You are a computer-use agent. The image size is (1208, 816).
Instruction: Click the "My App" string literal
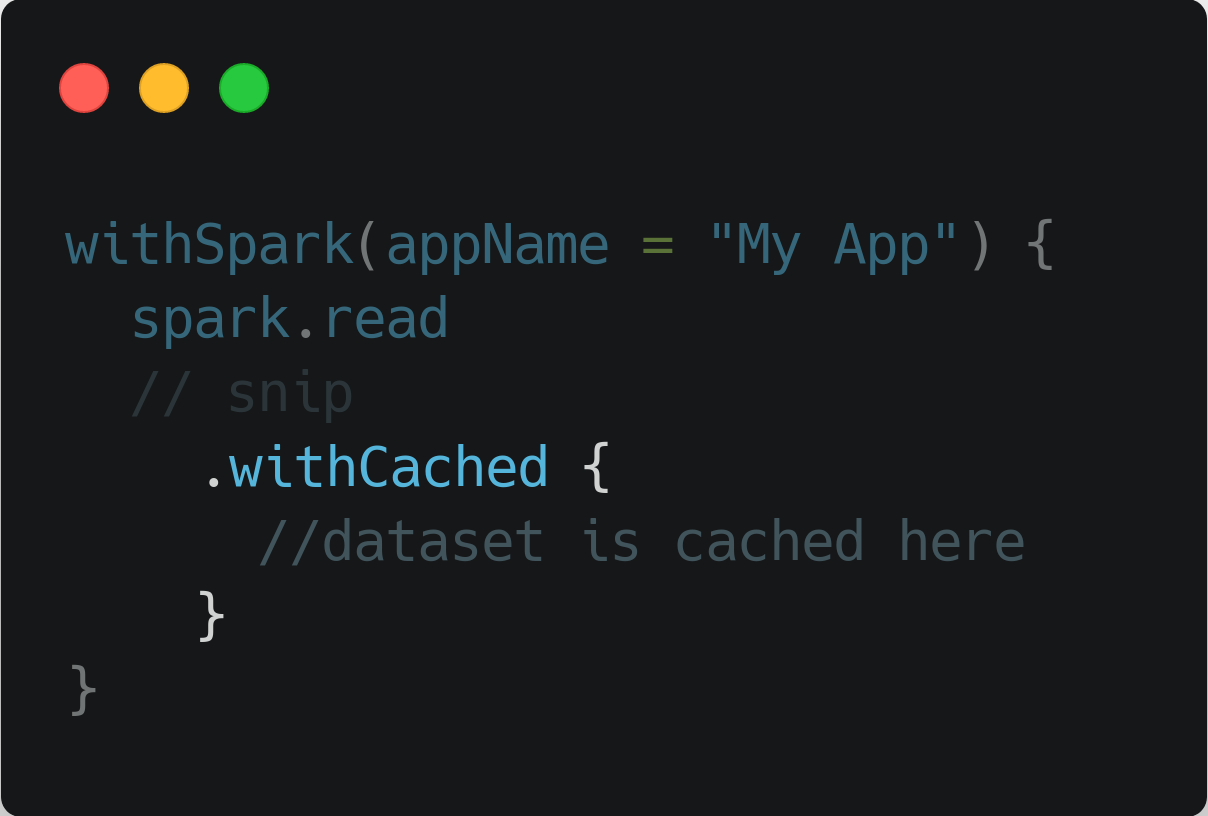click(x=833, y=245)
